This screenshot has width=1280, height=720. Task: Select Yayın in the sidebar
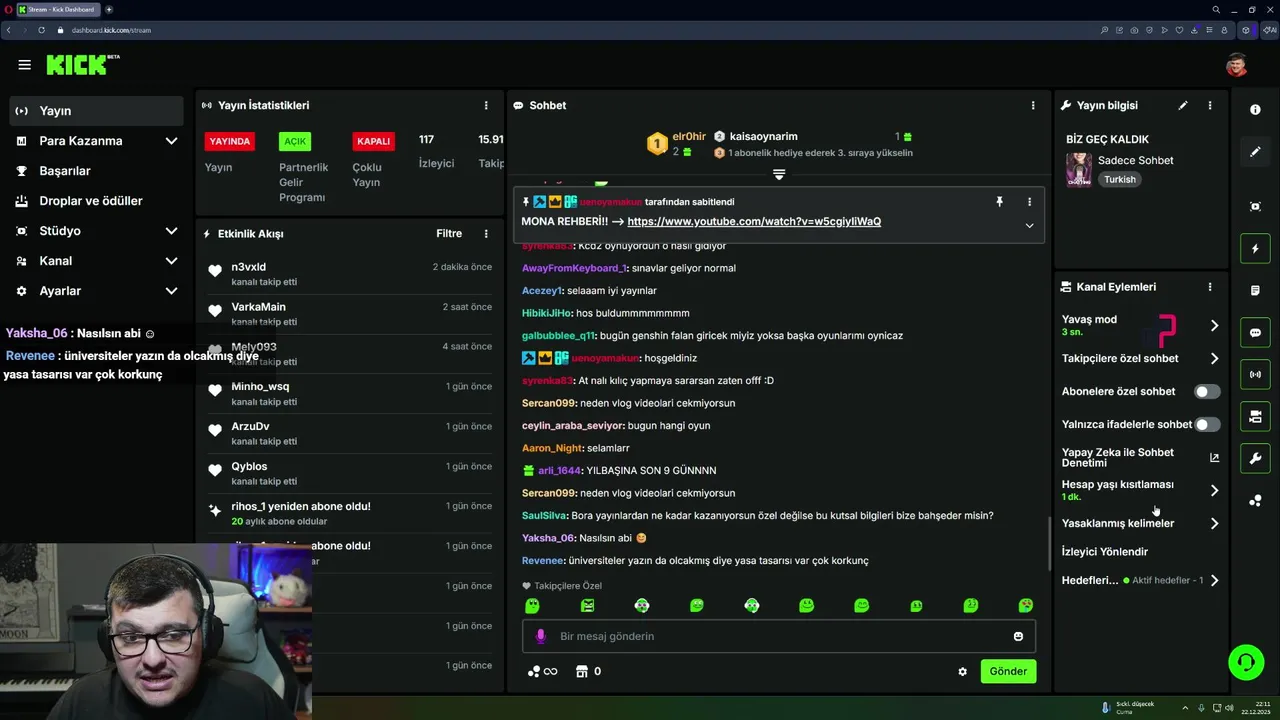coord(96,111)
